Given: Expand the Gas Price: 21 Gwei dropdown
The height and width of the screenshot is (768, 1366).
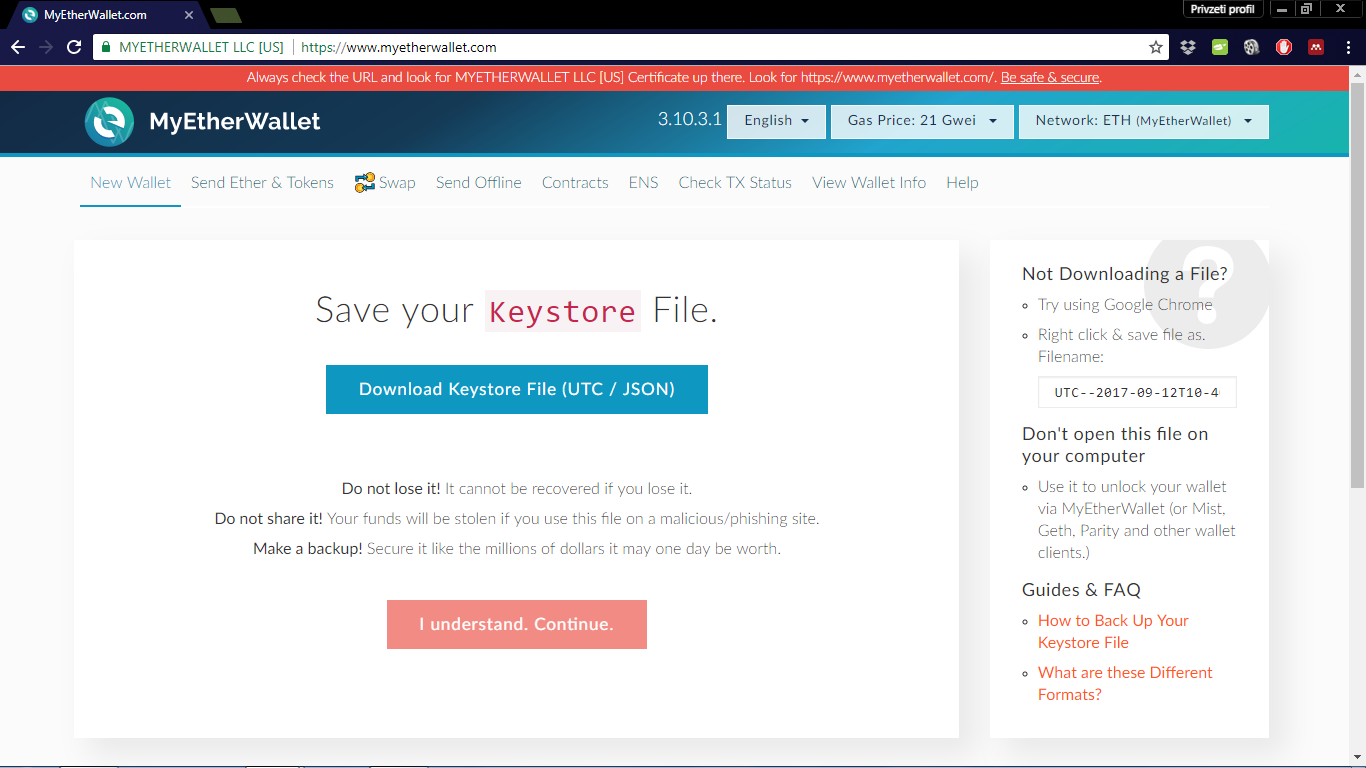Looking at the screenshot, I should coord(922,121).
